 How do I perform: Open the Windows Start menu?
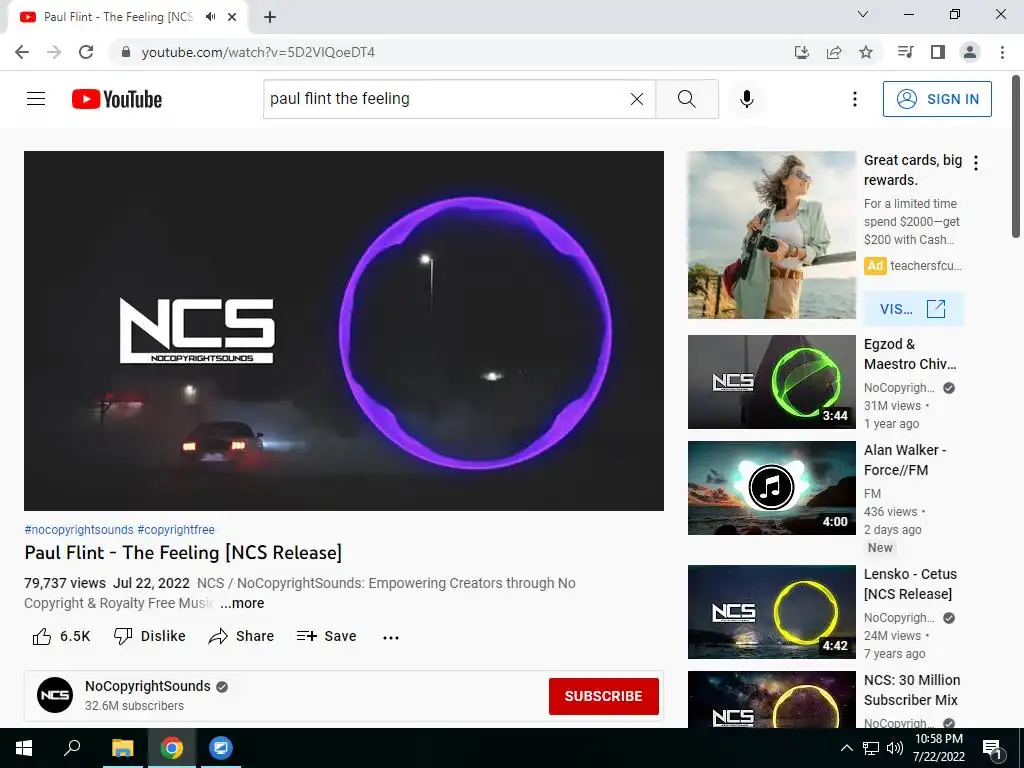point(24,748)
